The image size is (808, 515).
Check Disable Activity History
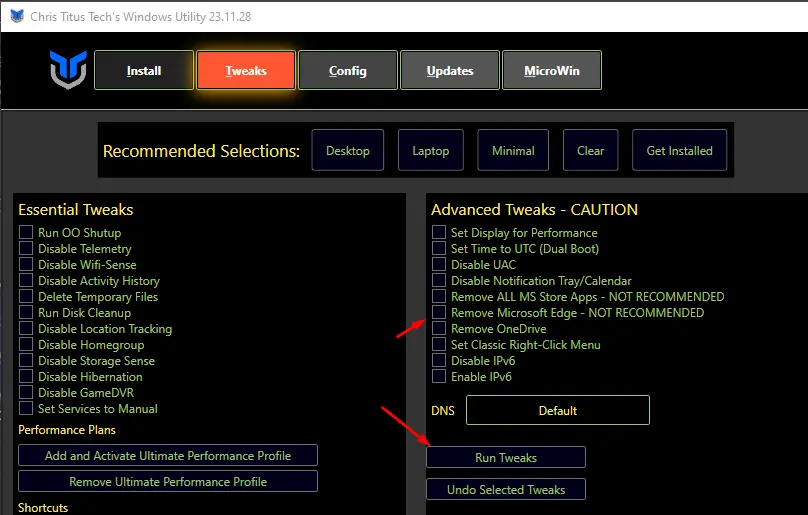26,280
